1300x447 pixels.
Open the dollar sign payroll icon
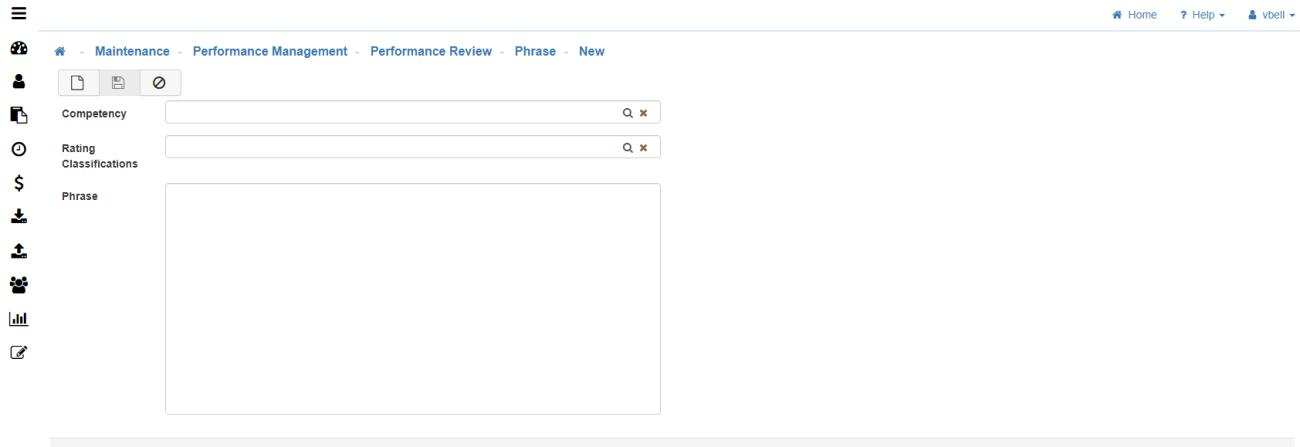18,183
